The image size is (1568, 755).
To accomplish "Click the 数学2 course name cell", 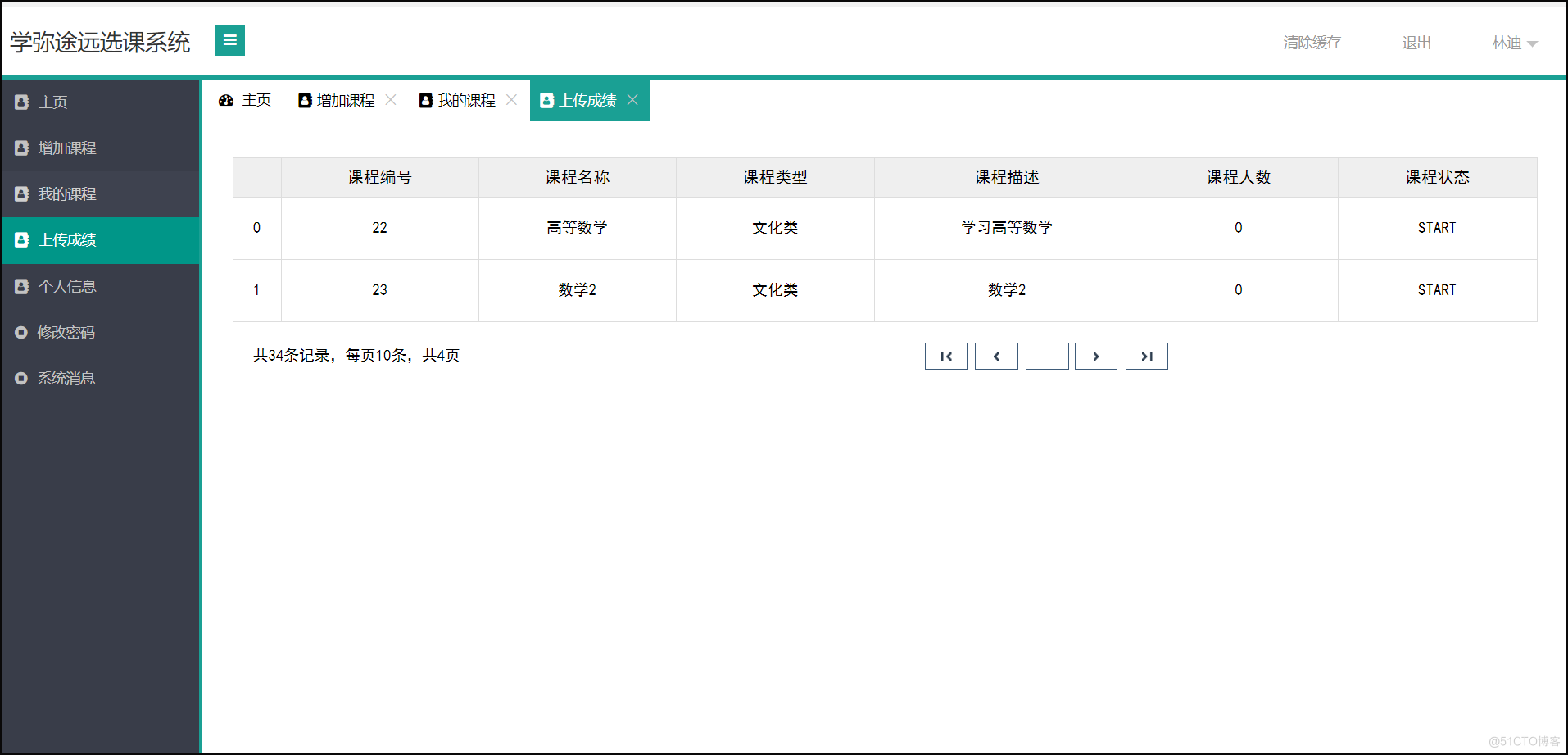I will pos(578,290).
